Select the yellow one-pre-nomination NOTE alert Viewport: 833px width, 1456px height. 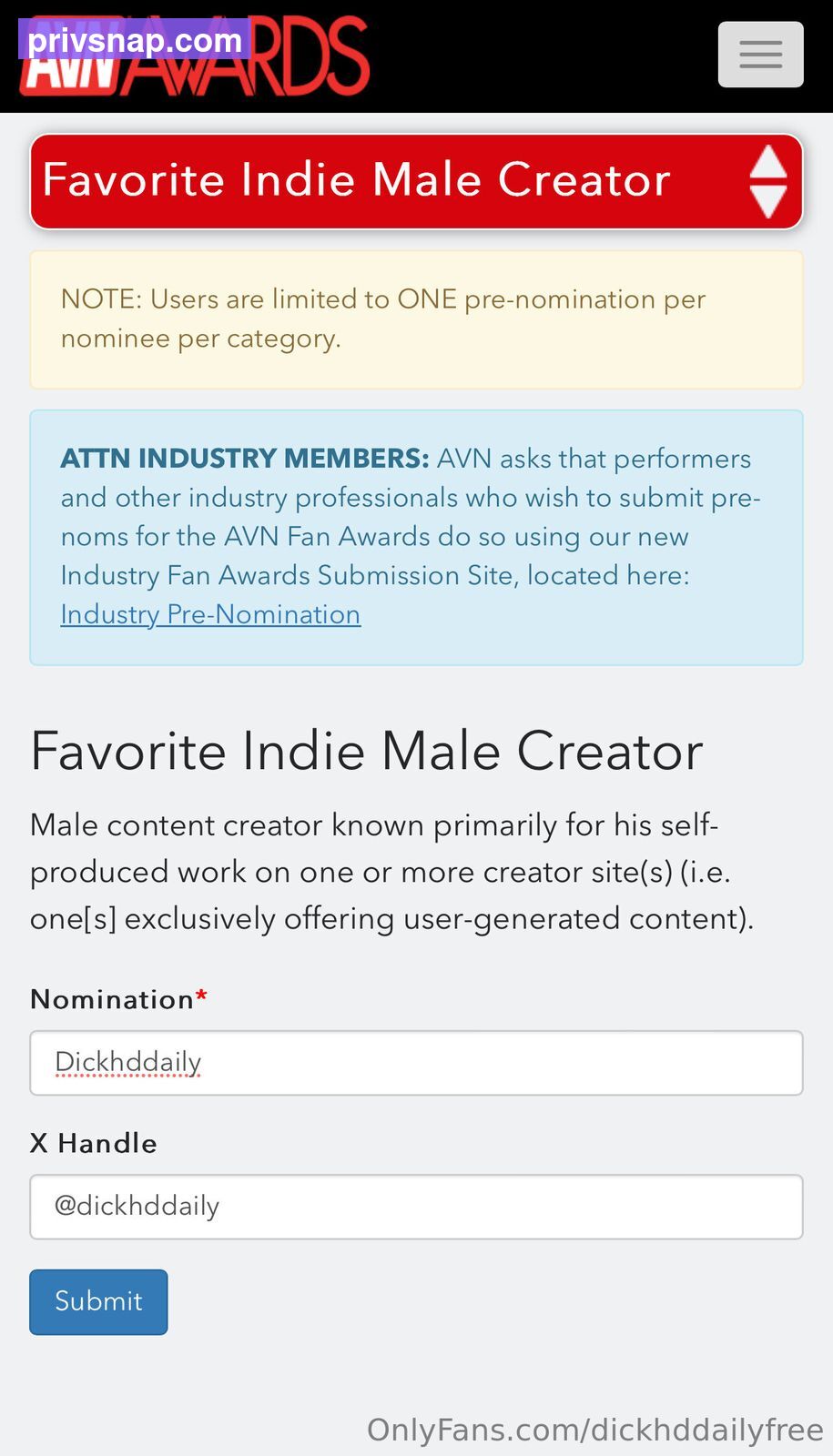click(416, 319)
